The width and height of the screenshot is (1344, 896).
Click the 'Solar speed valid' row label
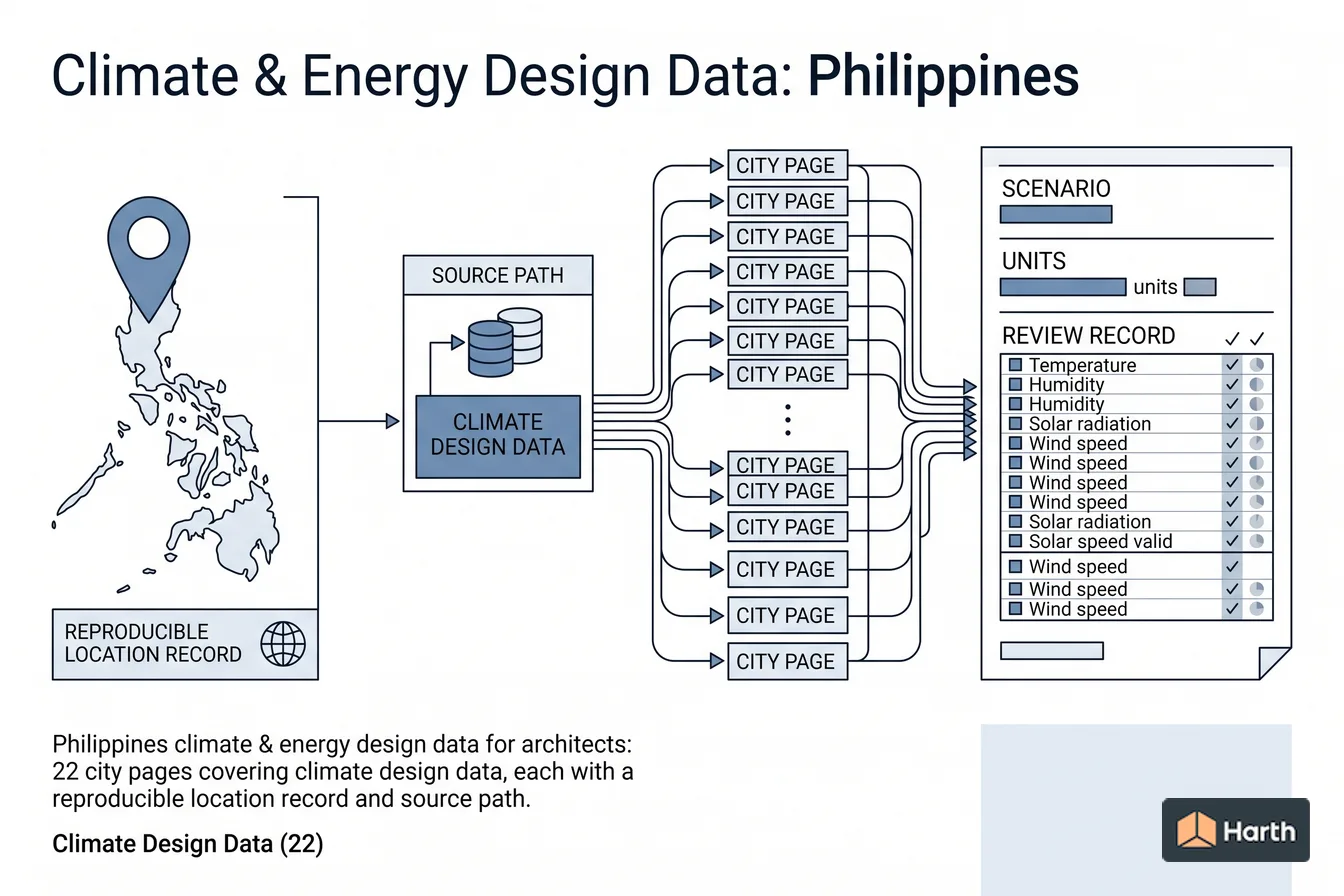point(1101,541)
